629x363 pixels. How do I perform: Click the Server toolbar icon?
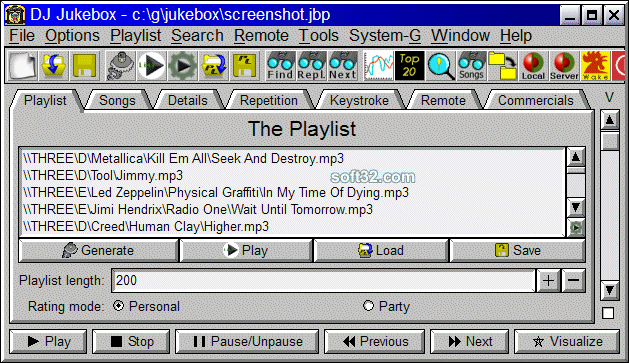pyautogui.click(x=564, y=65)
